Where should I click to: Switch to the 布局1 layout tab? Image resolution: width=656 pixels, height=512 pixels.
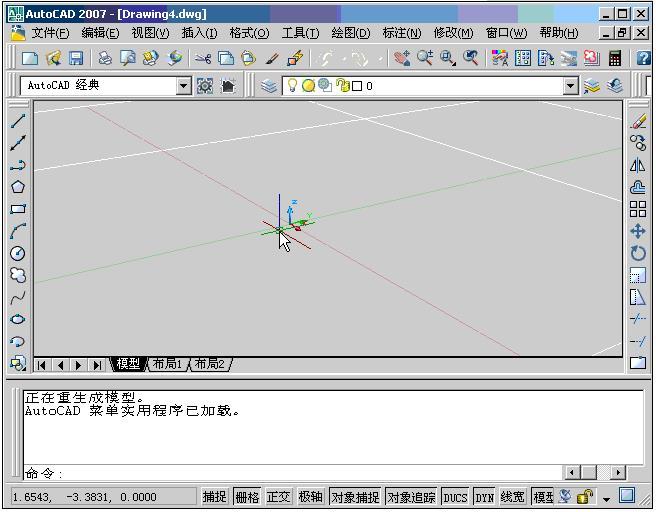(x=168, y=364)
